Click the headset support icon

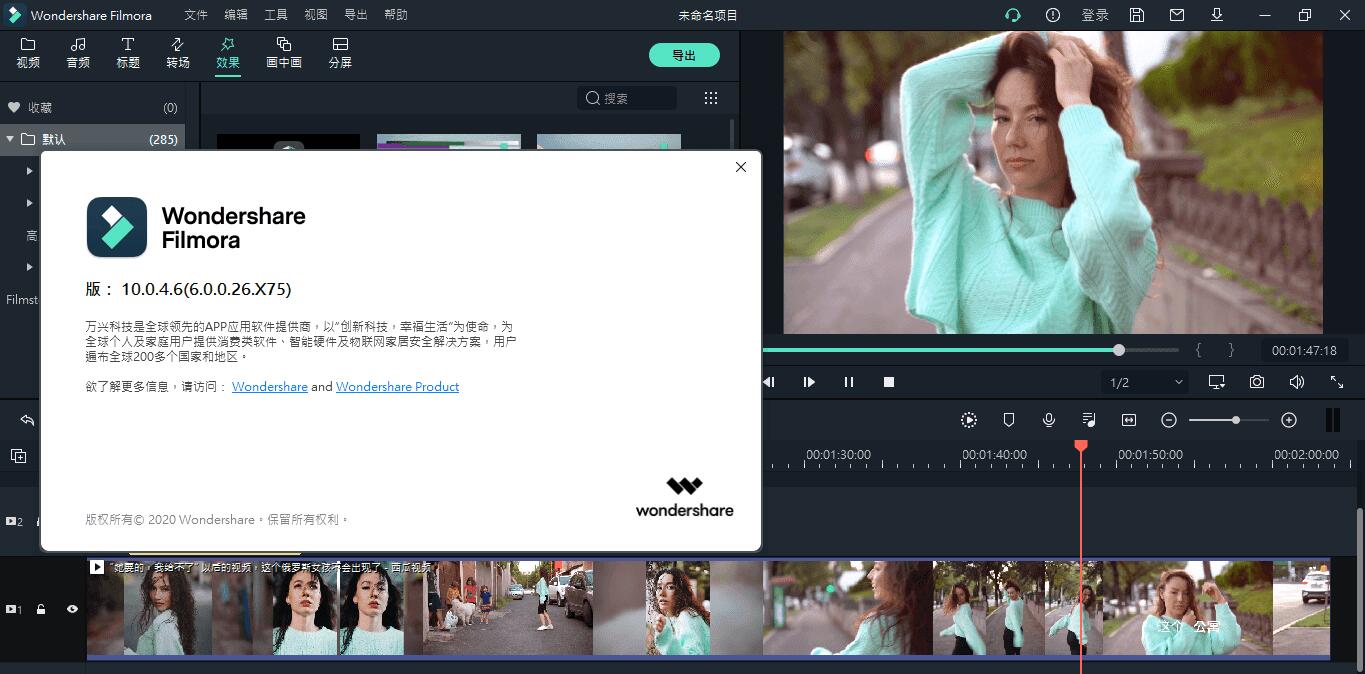(x=1013, y=15)
